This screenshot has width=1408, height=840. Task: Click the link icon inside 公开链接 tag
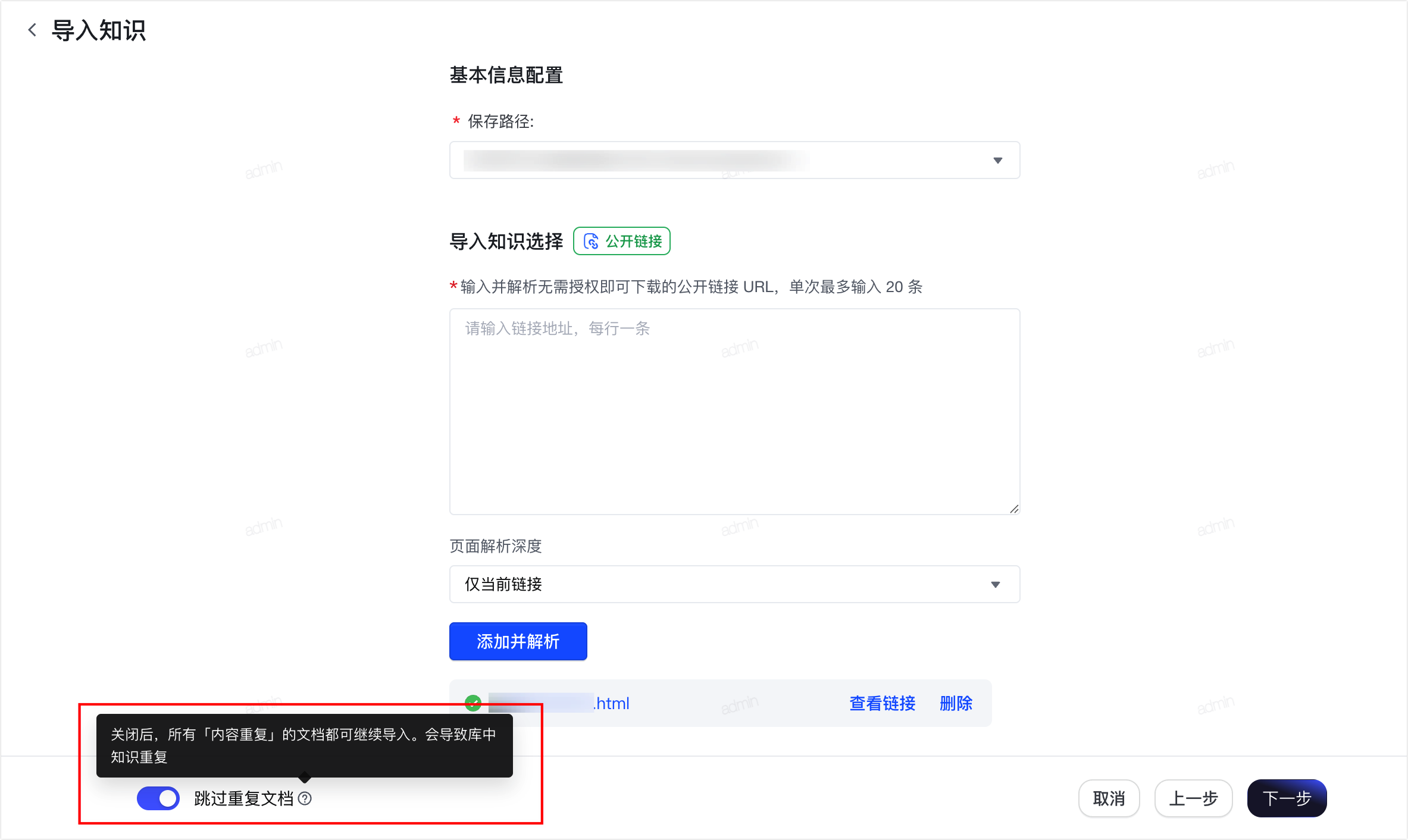[591, 241]
